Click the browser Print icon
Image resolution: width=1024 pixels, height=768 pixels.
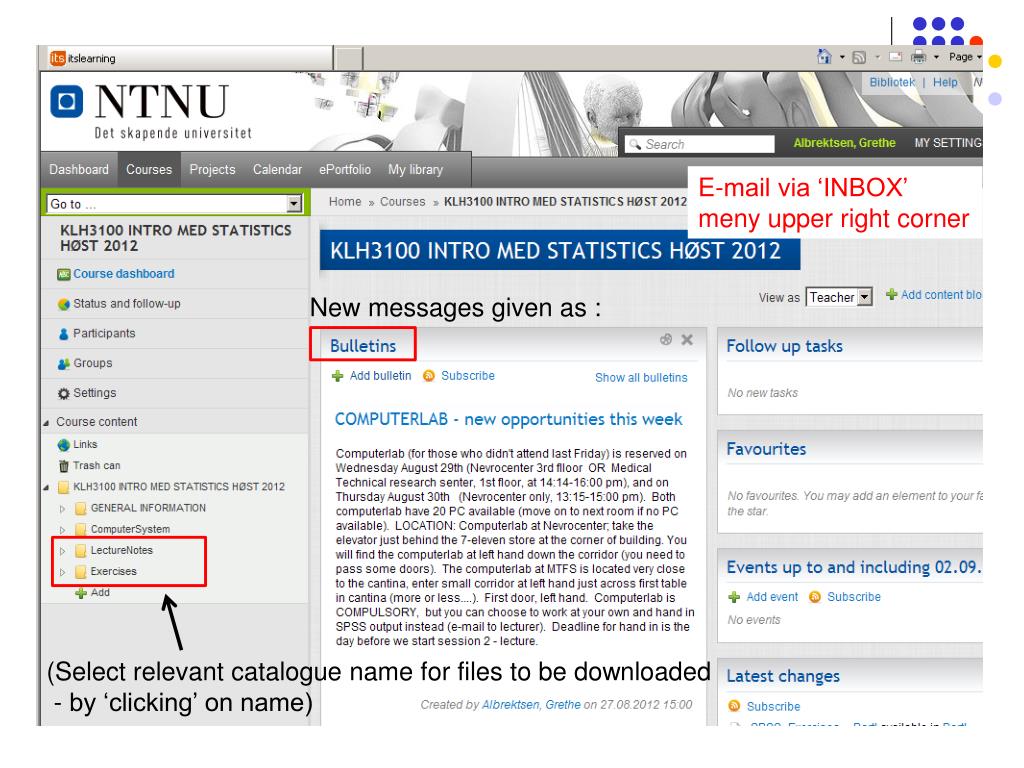tap(918, 57)
